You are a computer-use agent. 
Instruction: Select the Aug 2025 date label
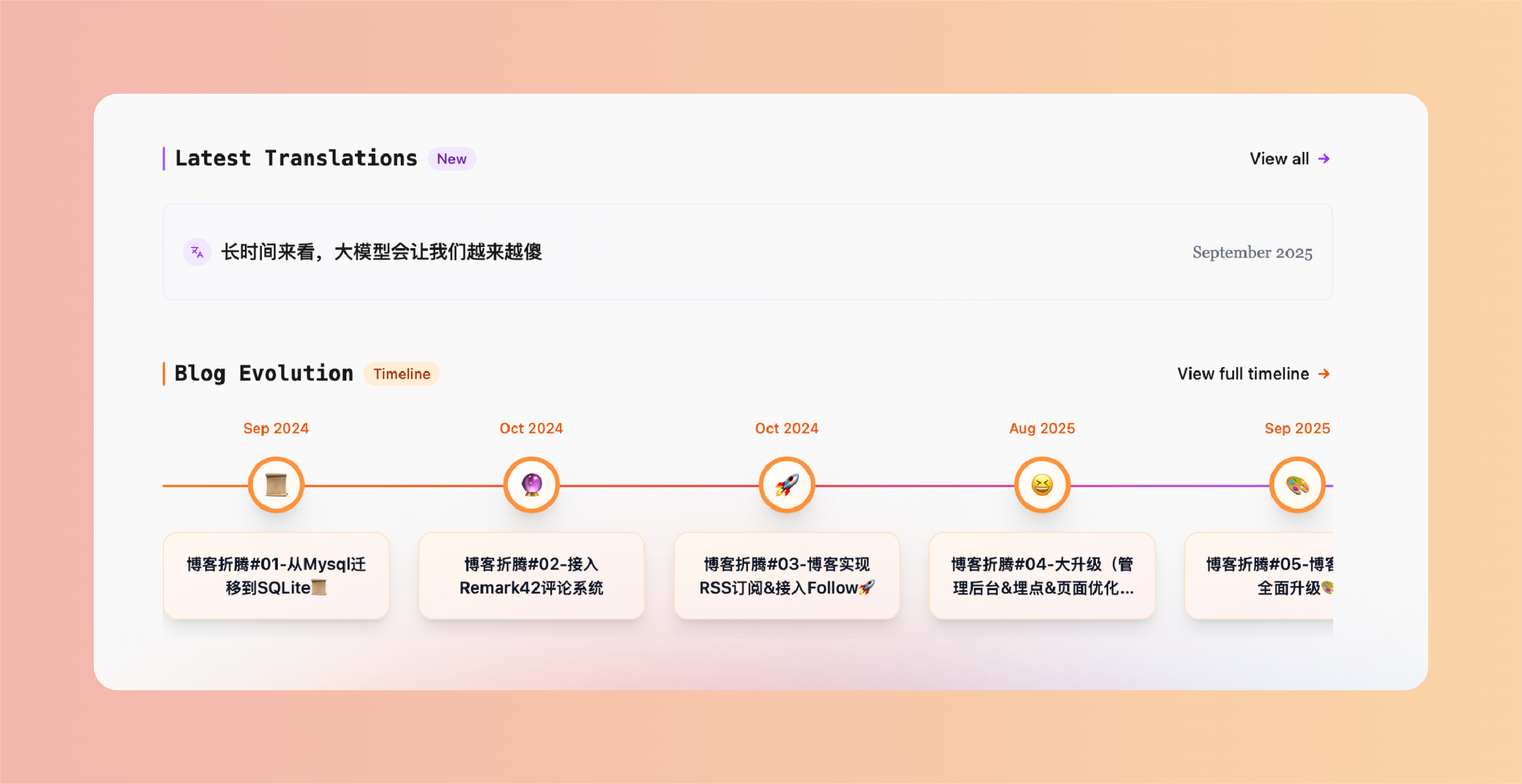pos(1042,428)
